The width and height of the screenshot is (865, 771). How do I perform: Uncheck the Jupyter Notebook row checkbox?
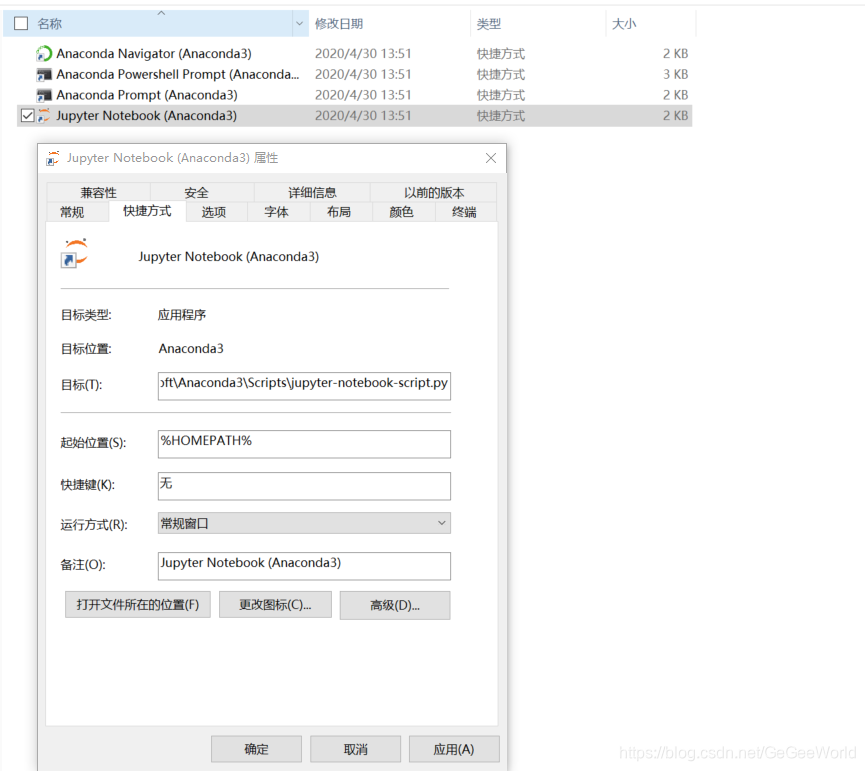click(x=27, y=116)
